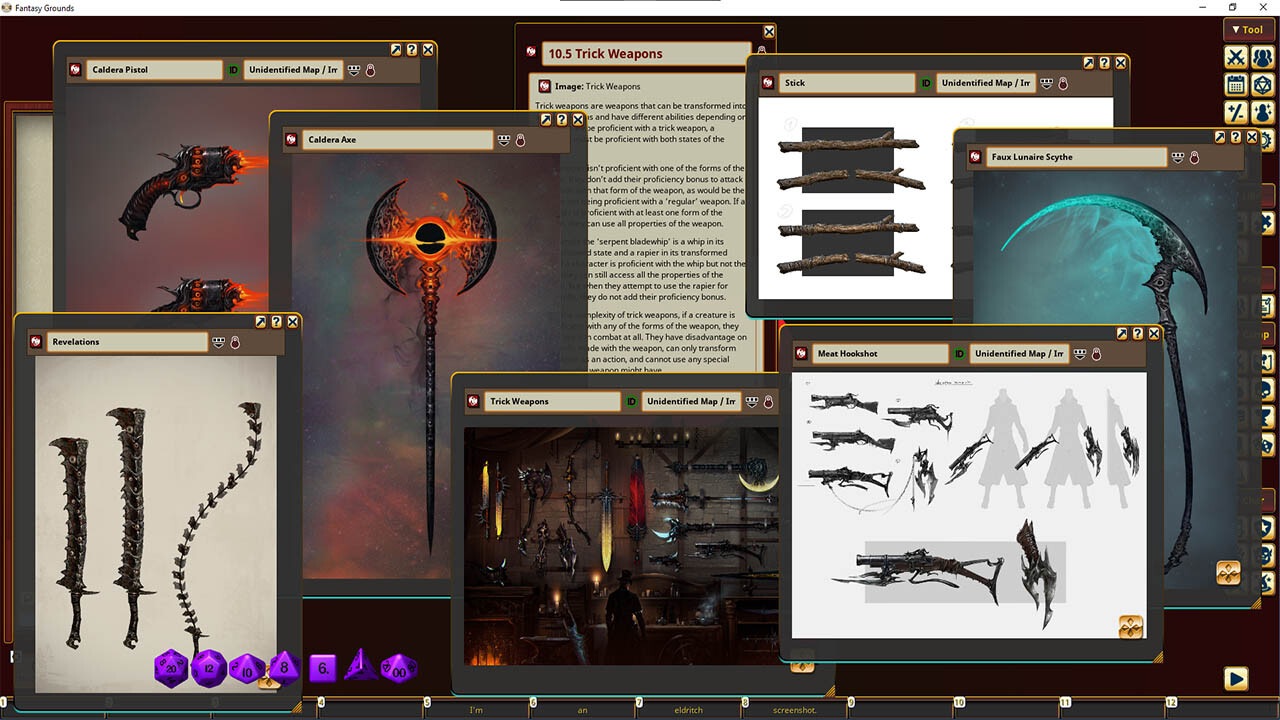Click the share arrow icon on Faux Lunaire Scythe

point(1218,137)
